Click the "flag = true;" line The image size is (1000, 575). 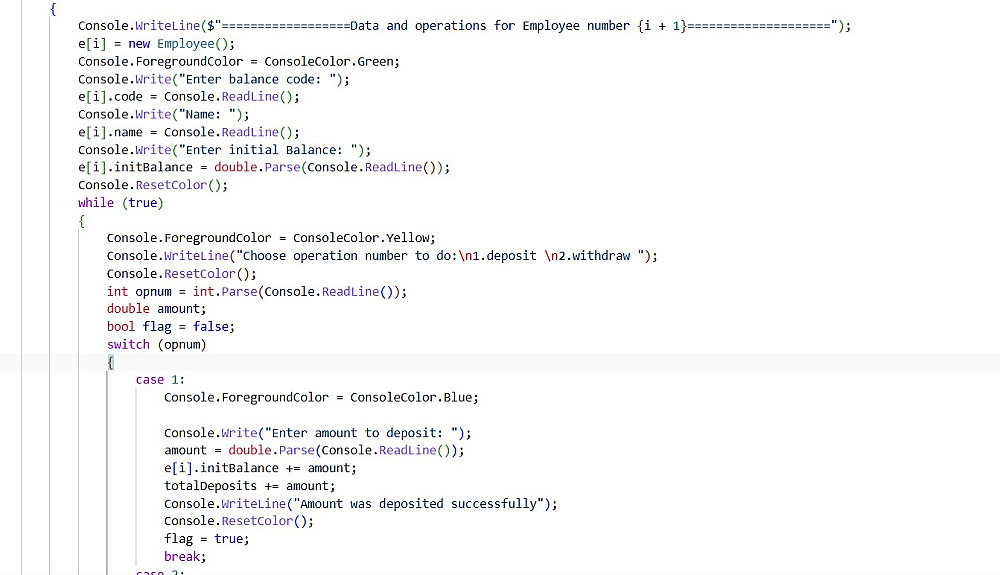(207, 539)
